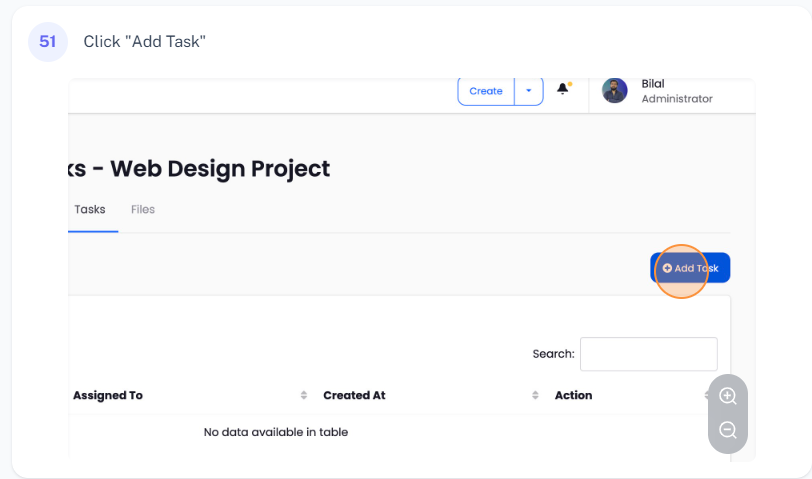Image resolution: width=812 pixels, height=479 pixels.
Task: Click the Bilal Administrator user name
Action: click(676, 91)
